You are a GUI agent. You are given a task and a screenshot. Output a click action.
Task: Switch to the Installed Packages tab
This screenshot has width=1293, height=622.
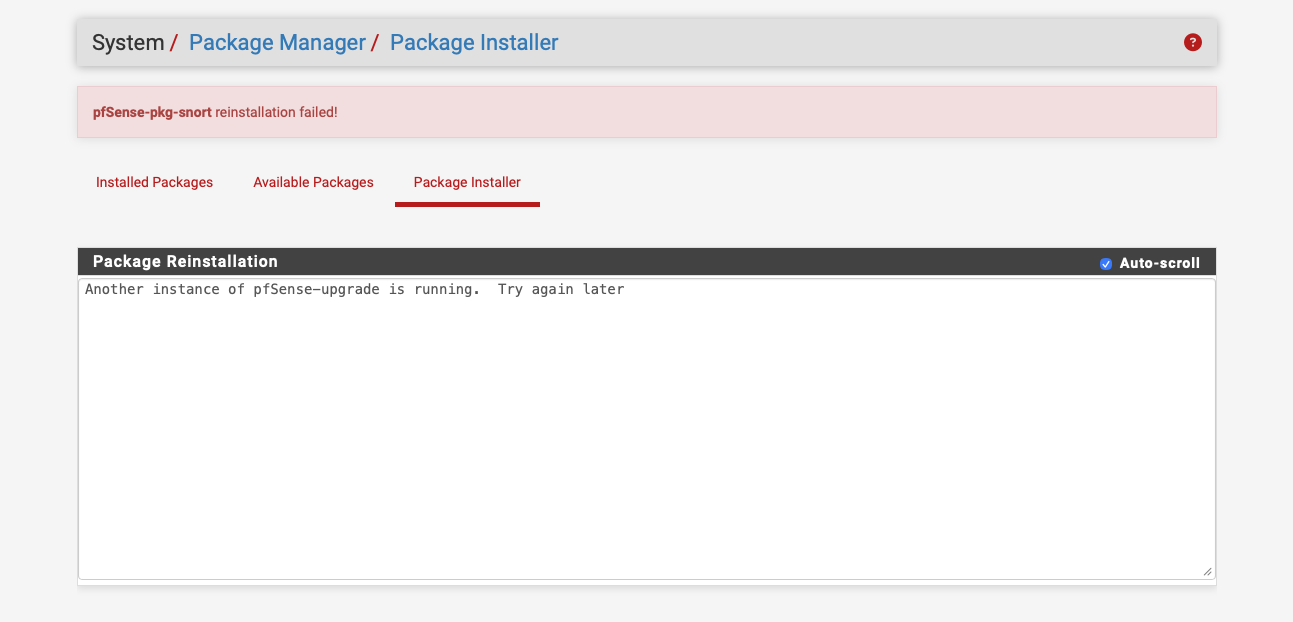pyautogui.click(x=154, y=182)
